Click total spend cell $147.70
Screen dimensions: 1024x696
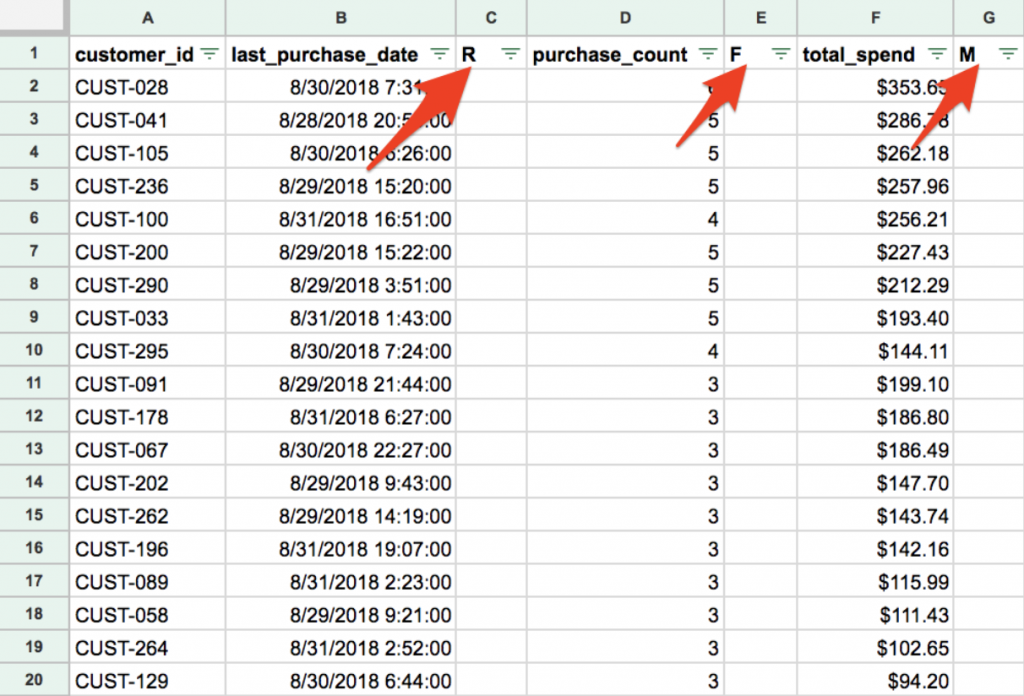click(875, 482)
